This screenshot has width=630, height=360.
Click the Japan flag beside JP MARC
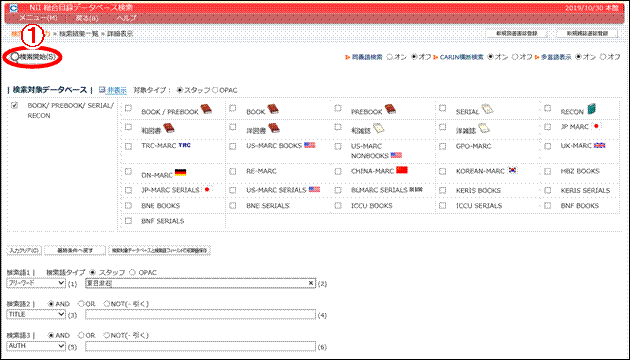click(x=597, y=126)
